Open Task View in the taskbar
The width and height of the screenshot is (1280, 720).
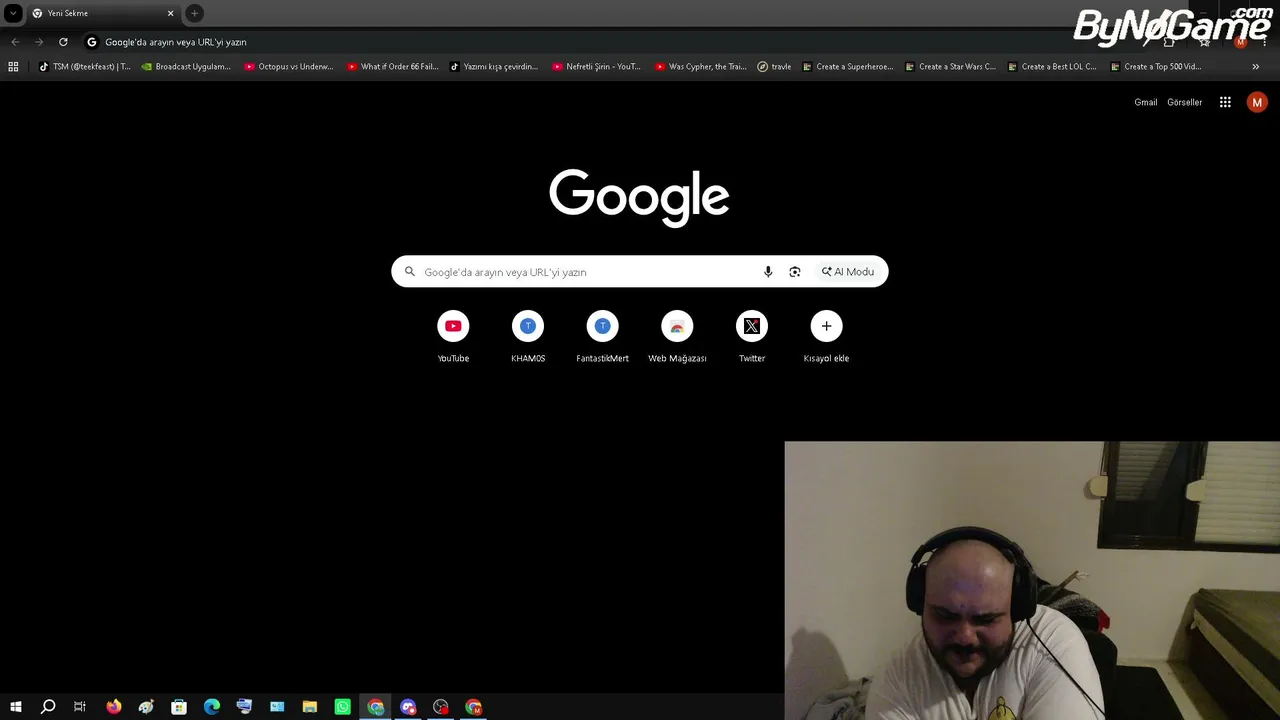pyautogui.click(x=80, y=707)
